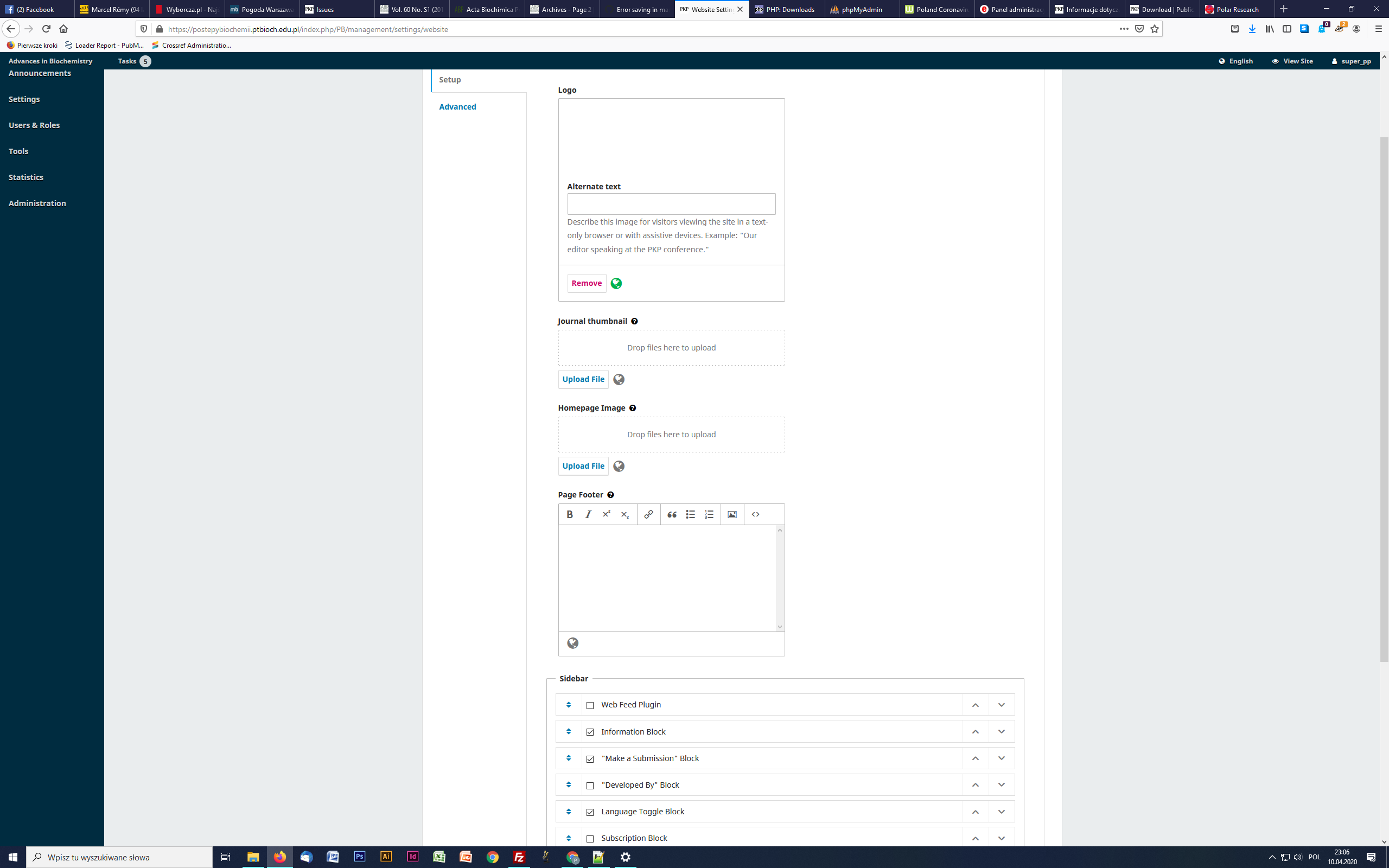Reload the page in browser toolbar
This screenshot has height=868, width=1389.
coord(47,29)
